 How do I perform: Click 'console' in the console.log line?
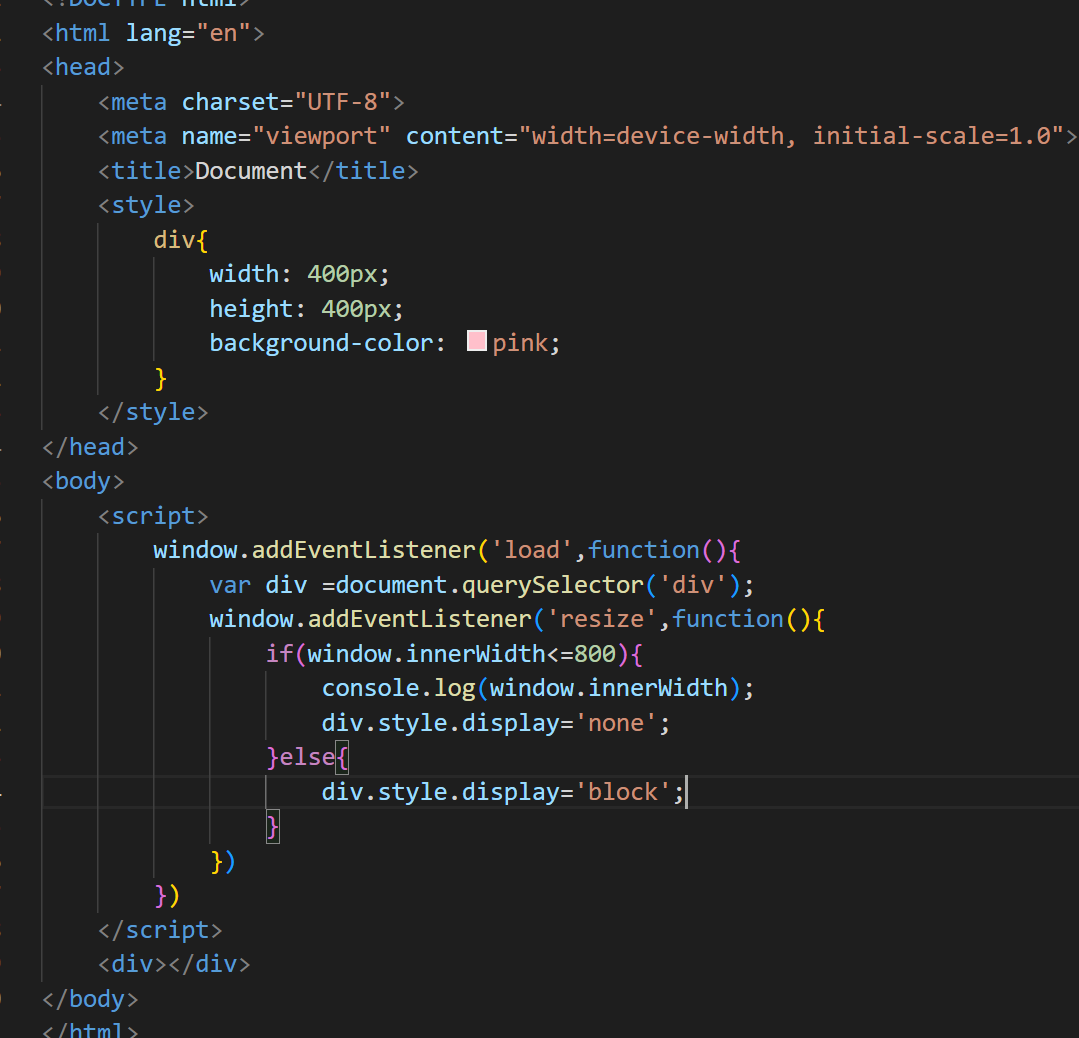point(370,688)
